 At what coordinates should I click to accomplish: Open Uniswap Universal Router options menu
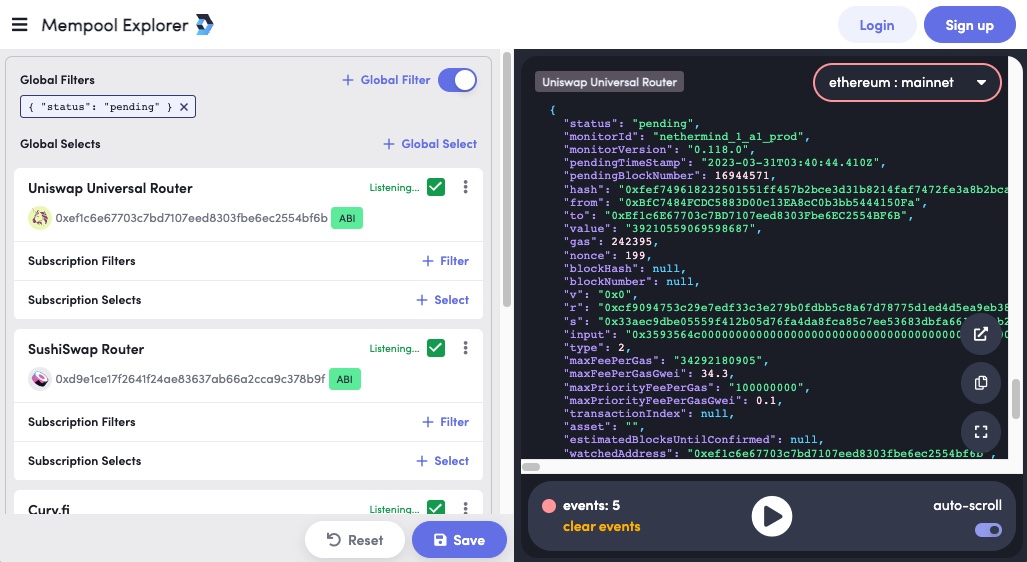pyautogui.click(x=465, y=187)
